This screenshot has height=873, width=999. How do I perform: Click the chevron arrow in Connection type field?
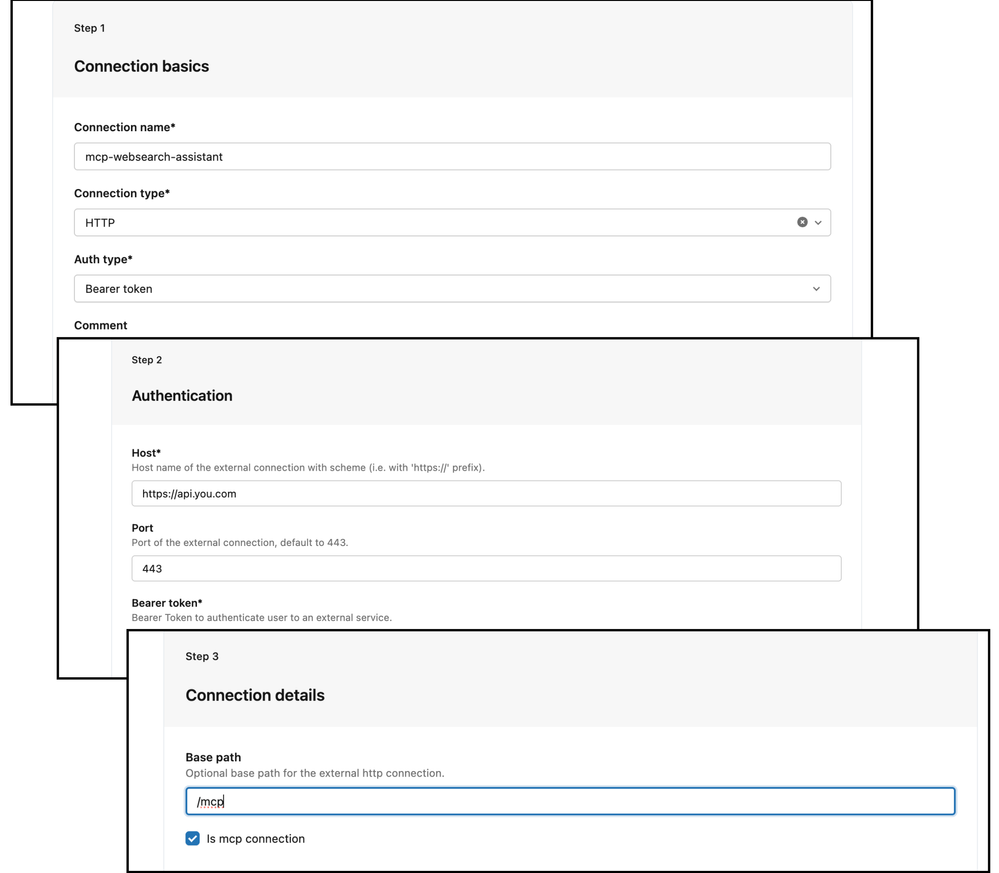pos(818,223)
